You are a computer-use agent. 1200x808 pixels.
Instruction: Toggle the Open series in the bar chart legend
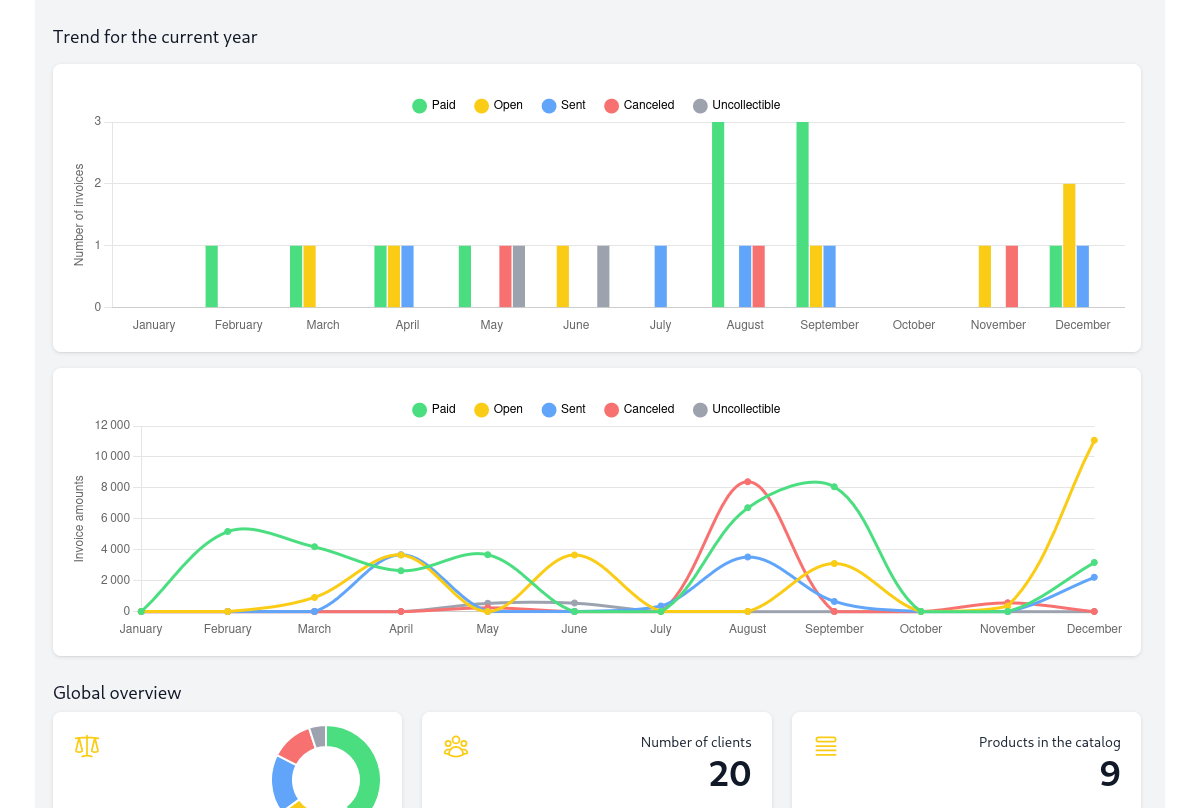pyautogui.click(x=498, y=105)
